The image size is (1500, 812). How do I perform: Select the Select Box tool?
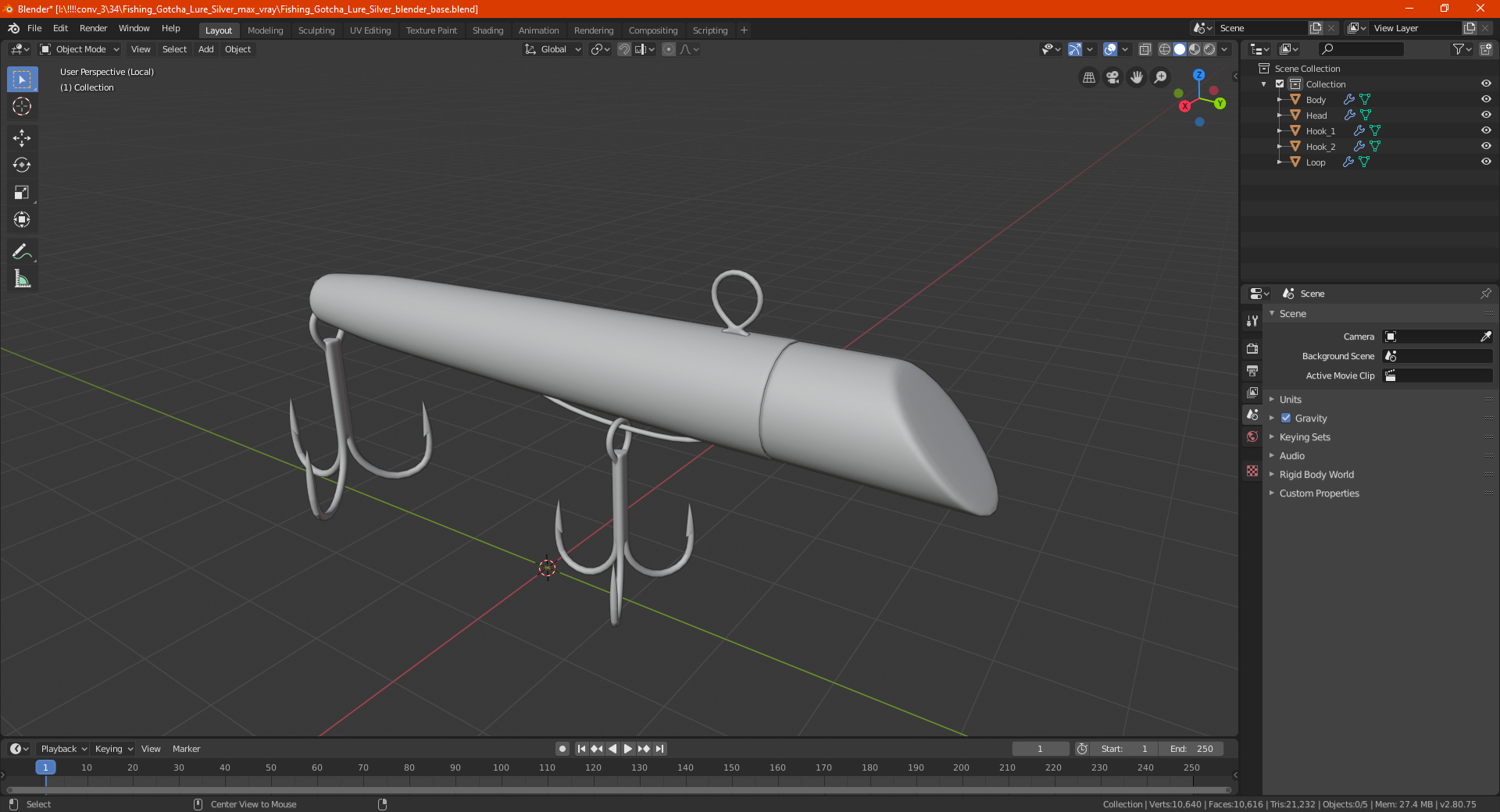coord(22,80)
